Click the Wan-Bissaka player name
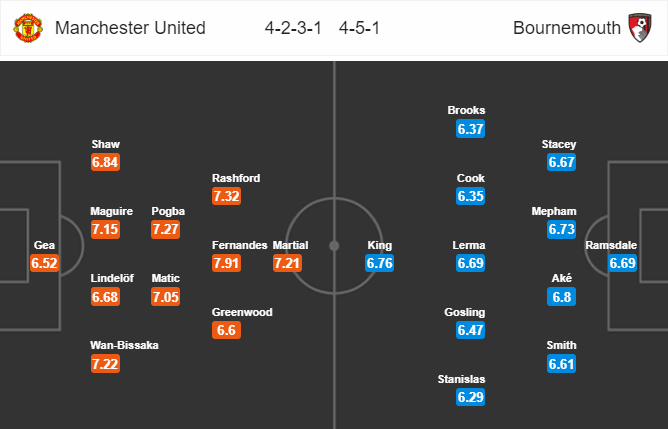The width and height of the screenshot is (668, 429). pos(124,345)
